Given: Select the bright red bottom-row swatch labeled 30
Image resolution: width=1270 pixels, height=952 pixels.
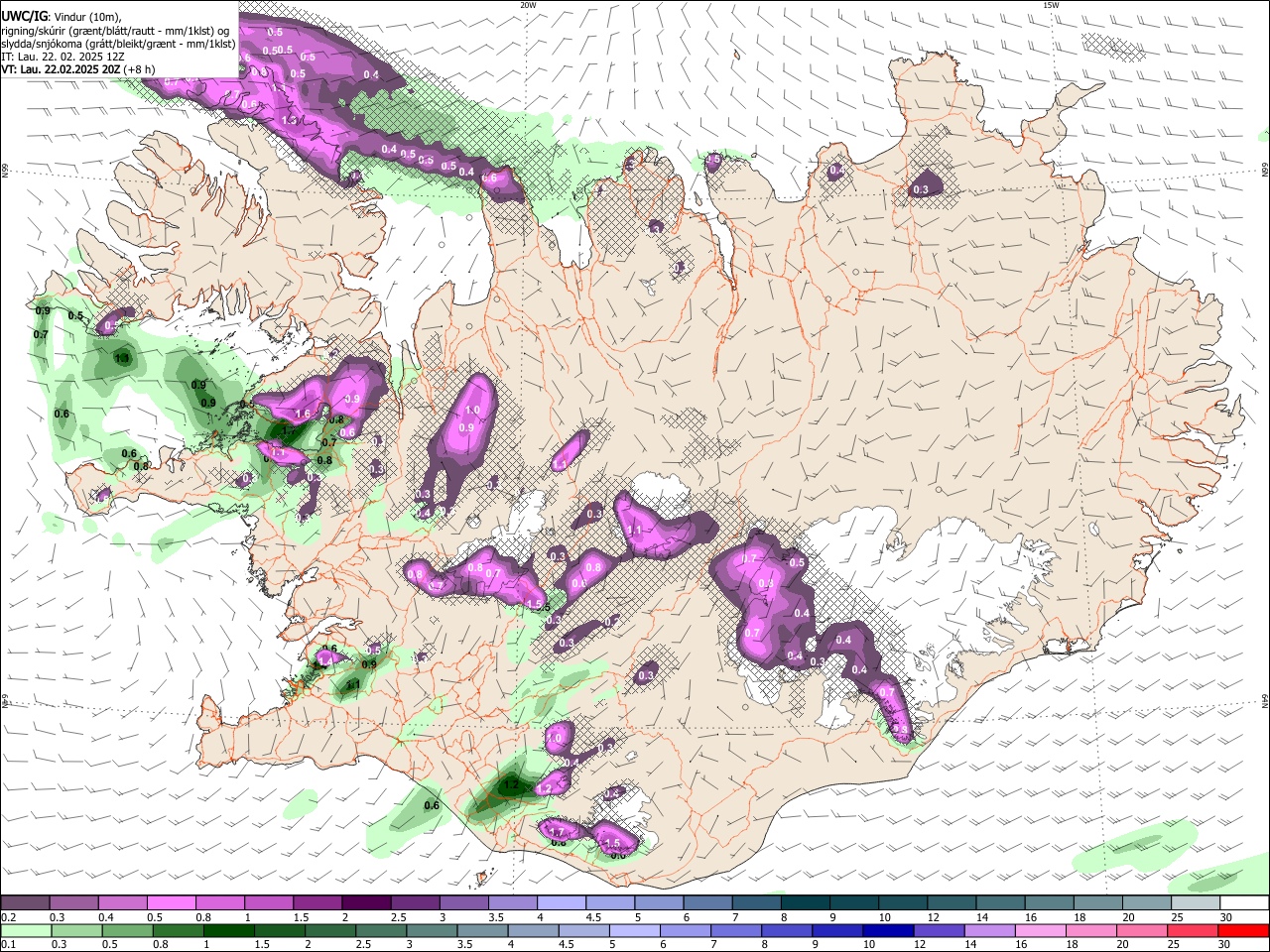Looking at the screenshot, I should tap(1244, 930).
